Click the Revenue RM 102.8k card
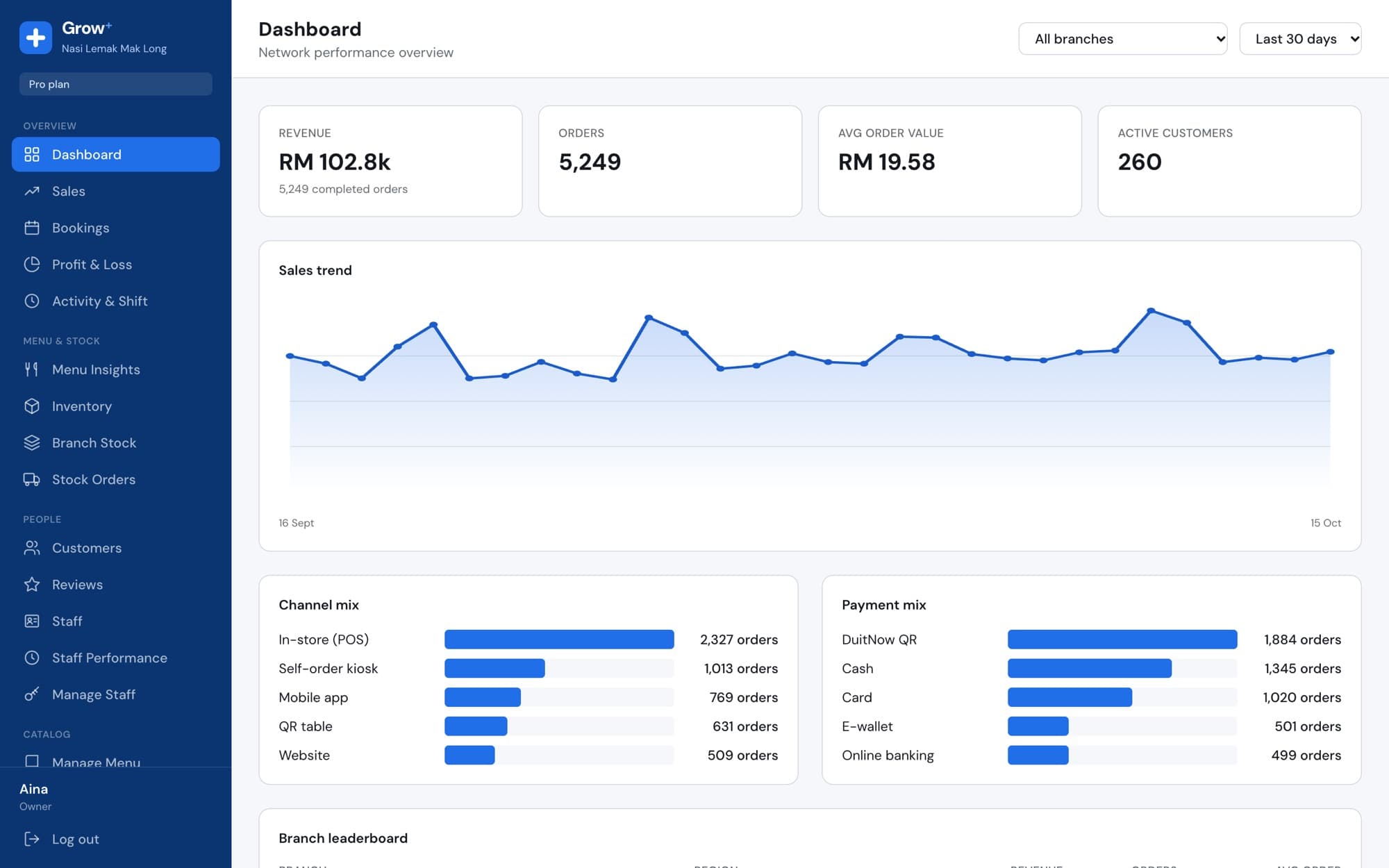The image size is (1389, 868). point(390,161)
